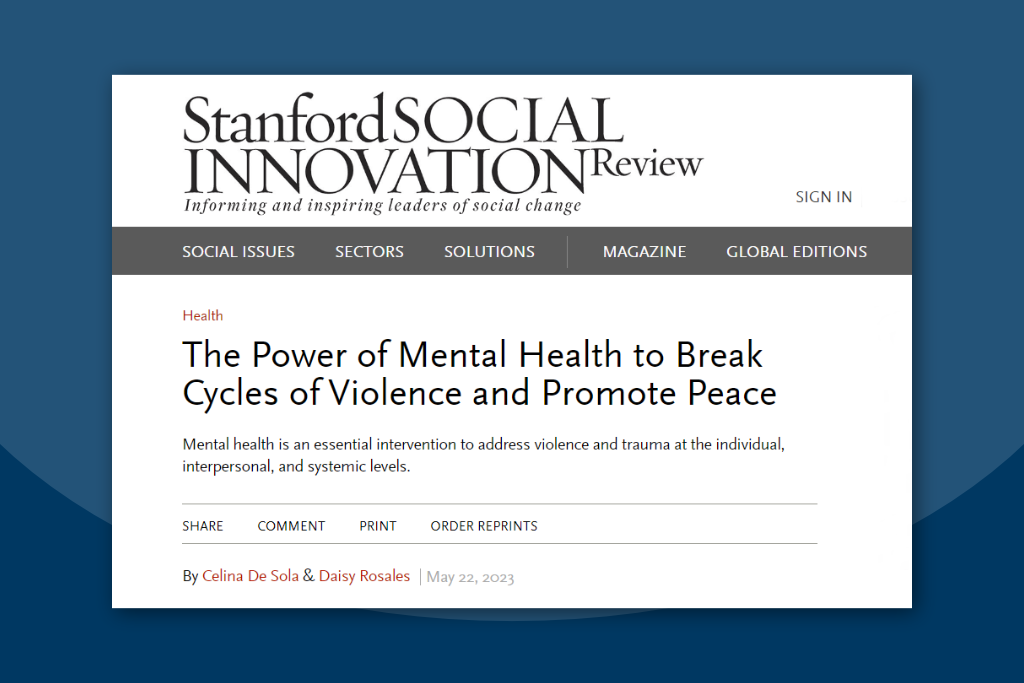Choose PRINT for this article
This screenshot has height=683, width=1024.
(x=377, y=526)
